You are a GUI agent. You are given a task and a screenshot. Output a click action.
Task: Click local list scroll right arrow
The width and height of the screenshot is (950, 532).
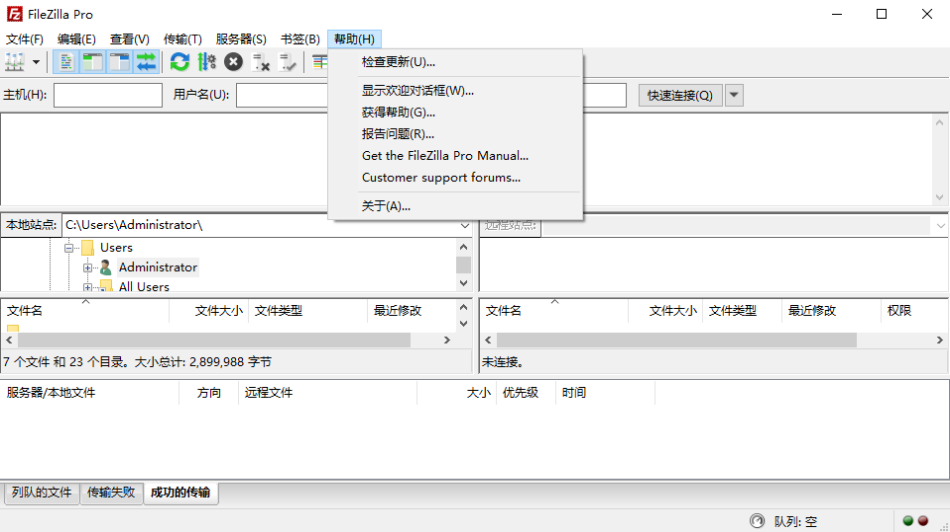[x=447, y=341]
